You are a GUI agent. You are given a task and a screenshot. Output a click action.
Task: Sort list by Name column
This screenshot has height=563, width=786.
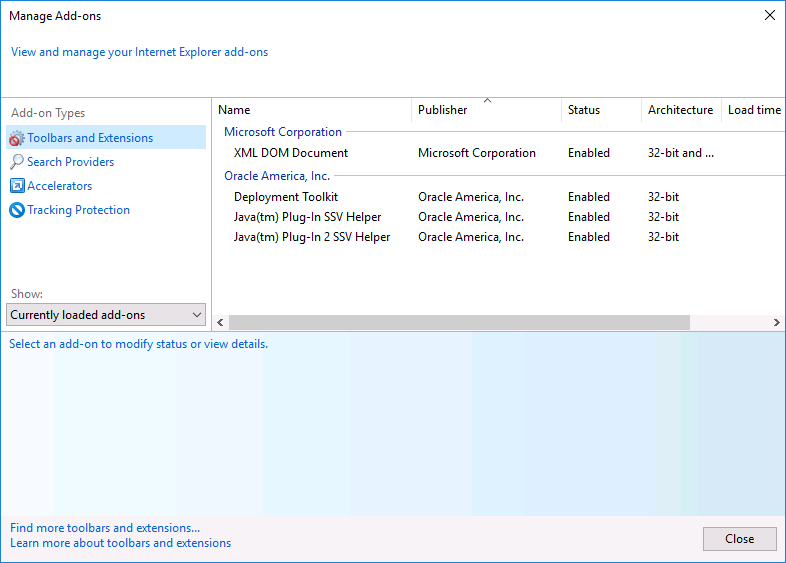click(x=312, y=110)
